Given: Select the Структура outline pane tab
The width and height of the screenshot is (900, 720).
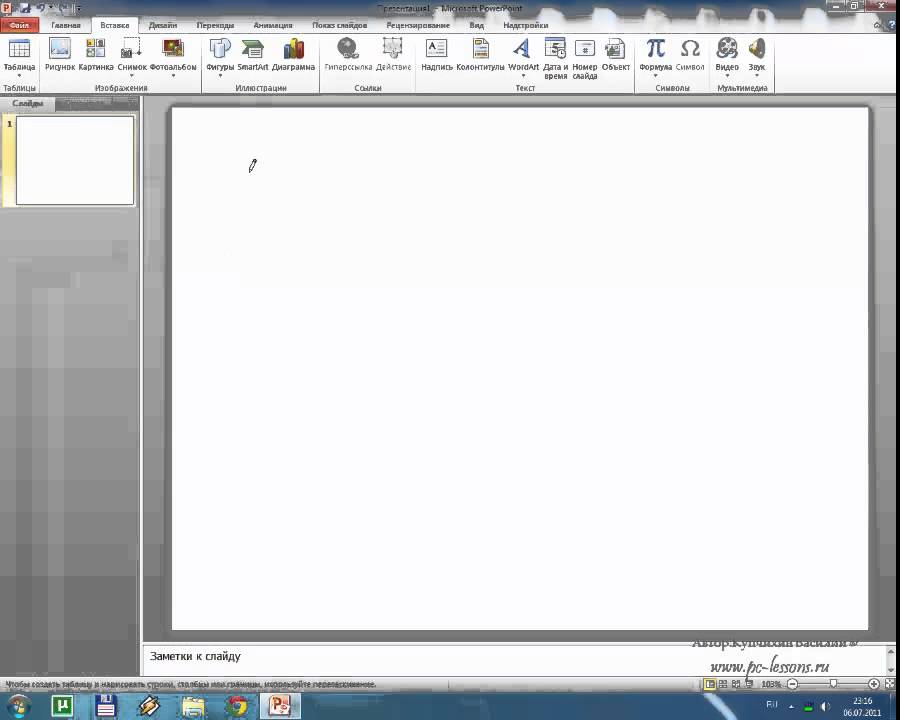Looking at the screenshot, I should (x=86, y=103).
